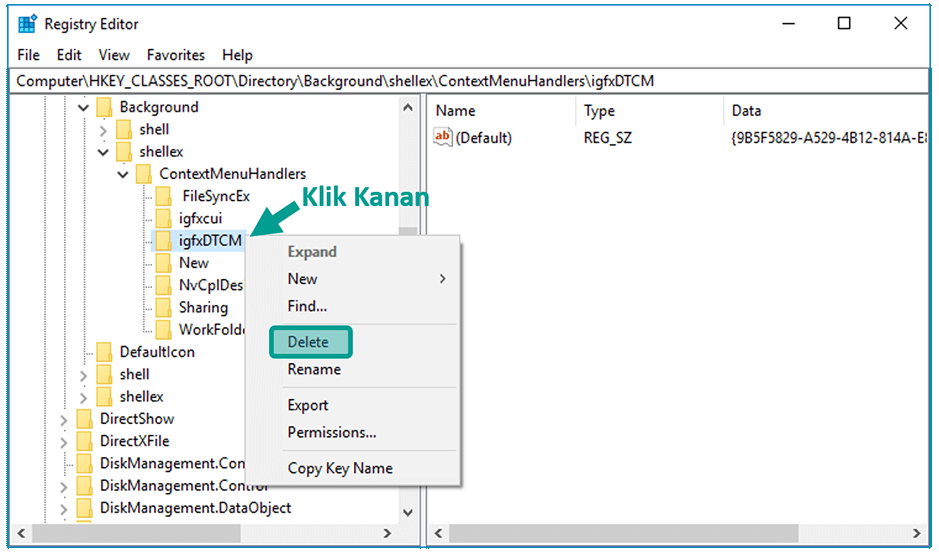Screen dimensions: 939x555
Task: Select the DefaultIcon key
Action: click(157, 352)
